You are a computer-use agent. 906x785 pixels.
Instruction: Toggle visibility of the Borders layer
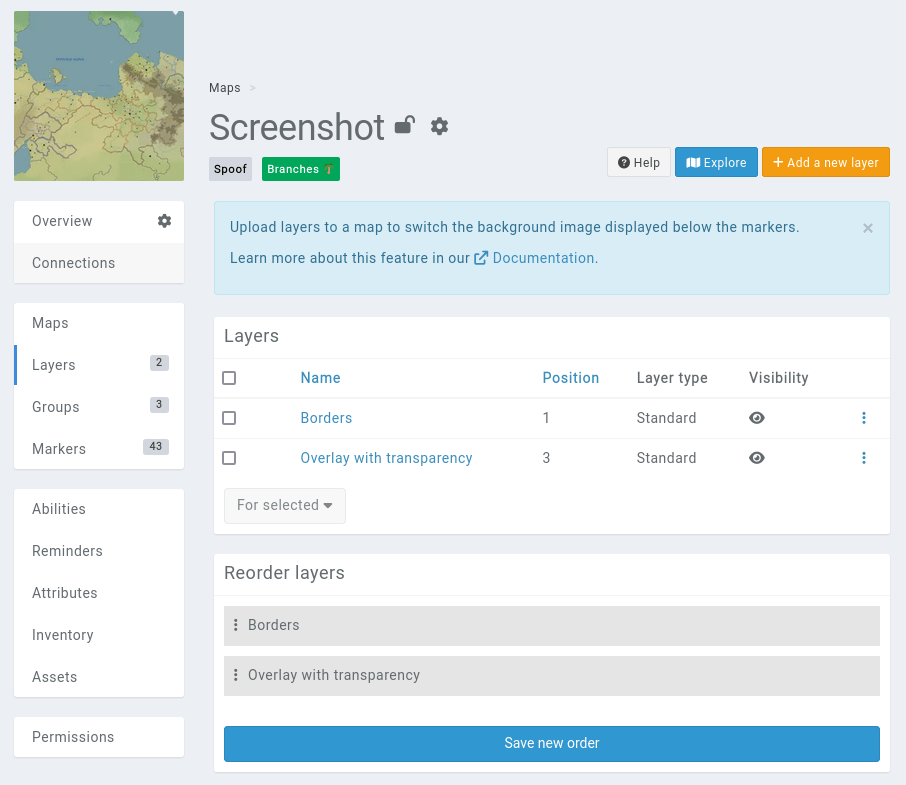[x=757, y=418]
